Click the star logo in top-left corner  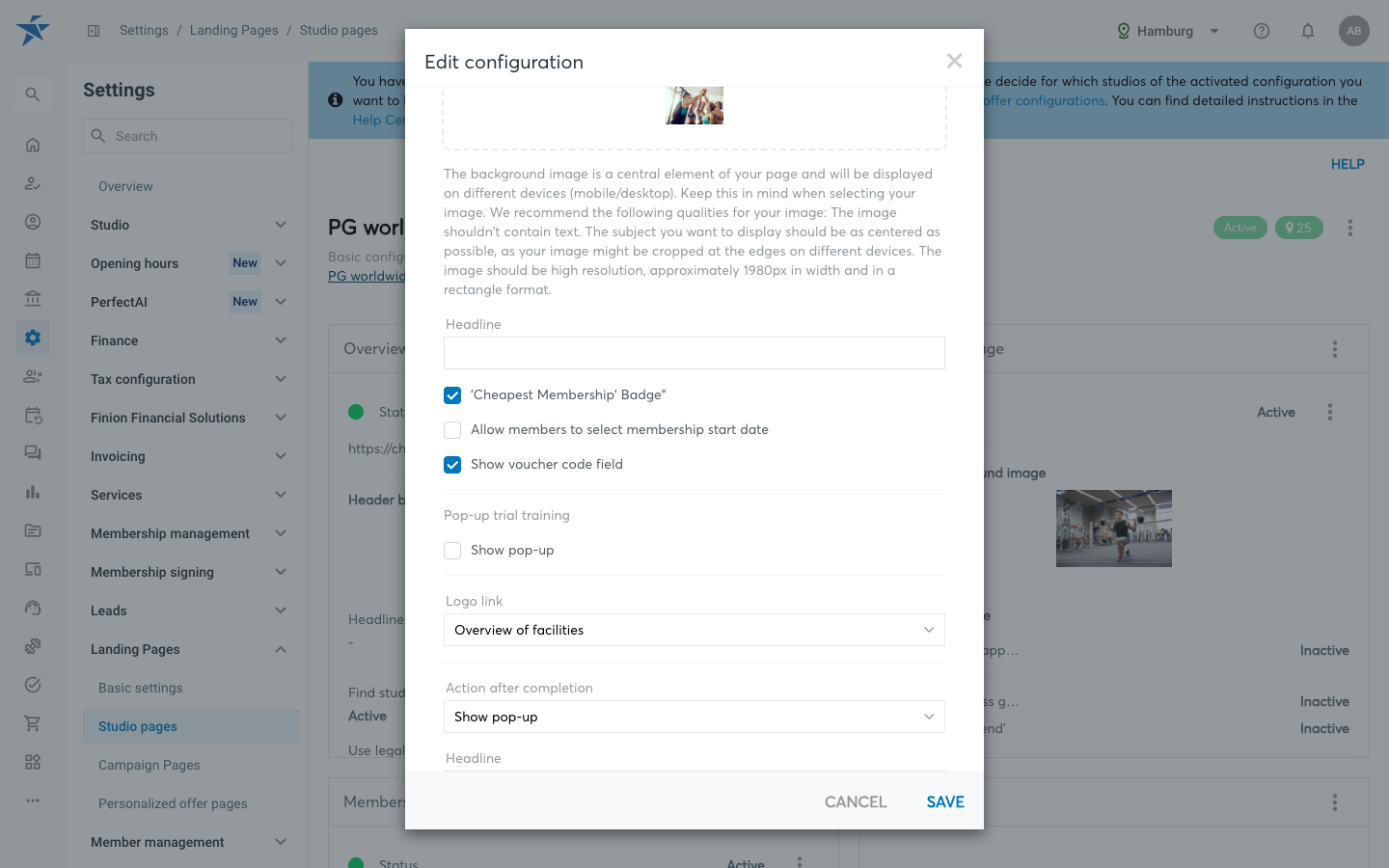[33, 30]
